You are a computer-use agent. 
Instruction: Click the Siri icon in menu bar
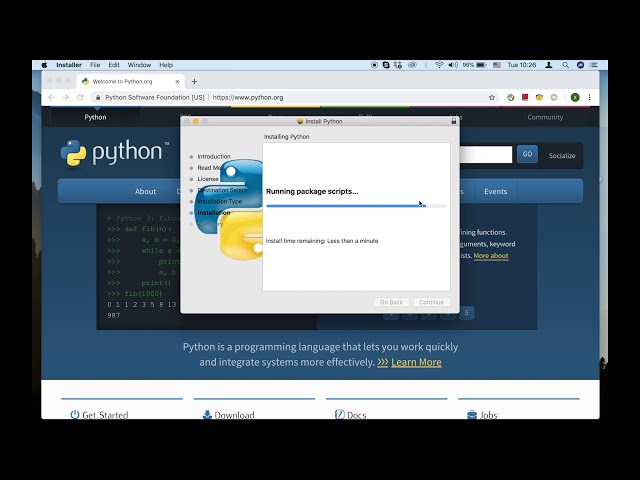click(580, 65)
